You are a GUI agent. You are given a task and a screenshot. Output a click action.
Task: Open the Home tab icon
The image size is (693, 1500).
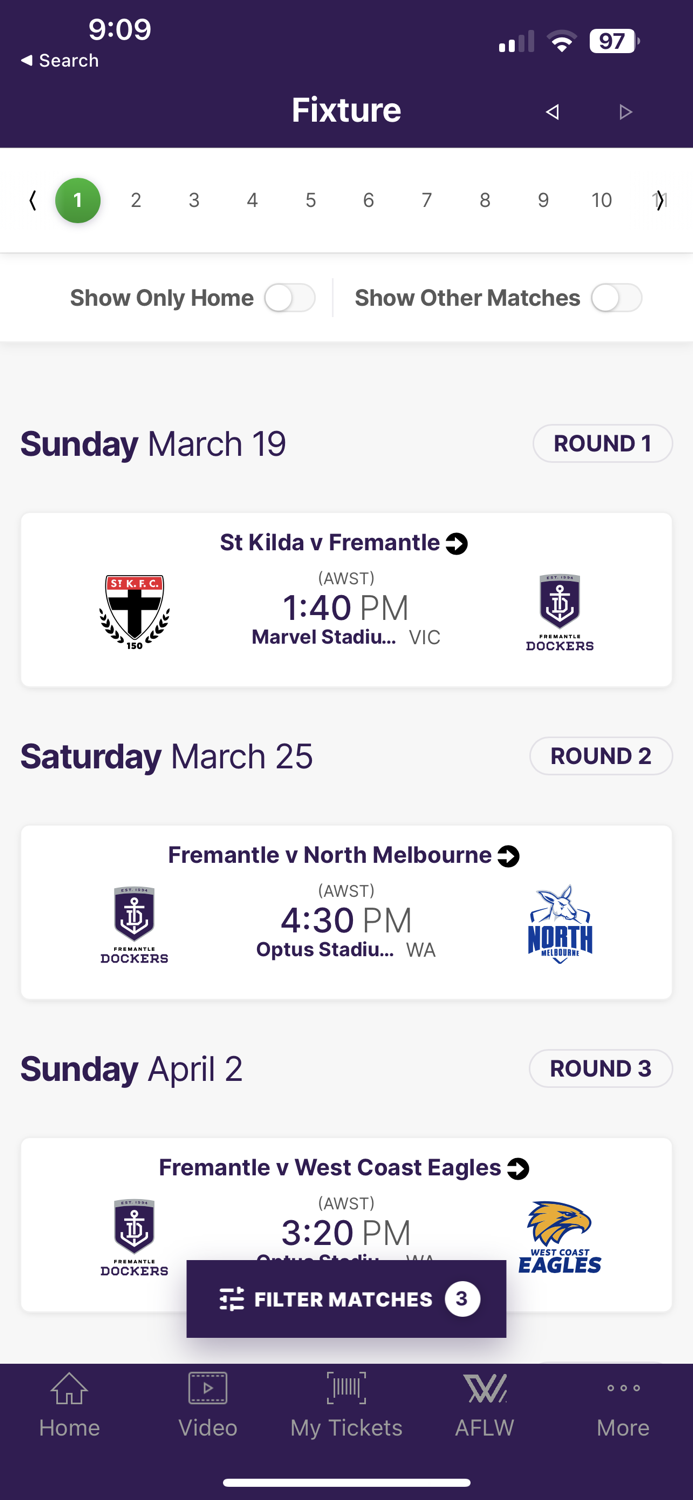[69, 1388]
